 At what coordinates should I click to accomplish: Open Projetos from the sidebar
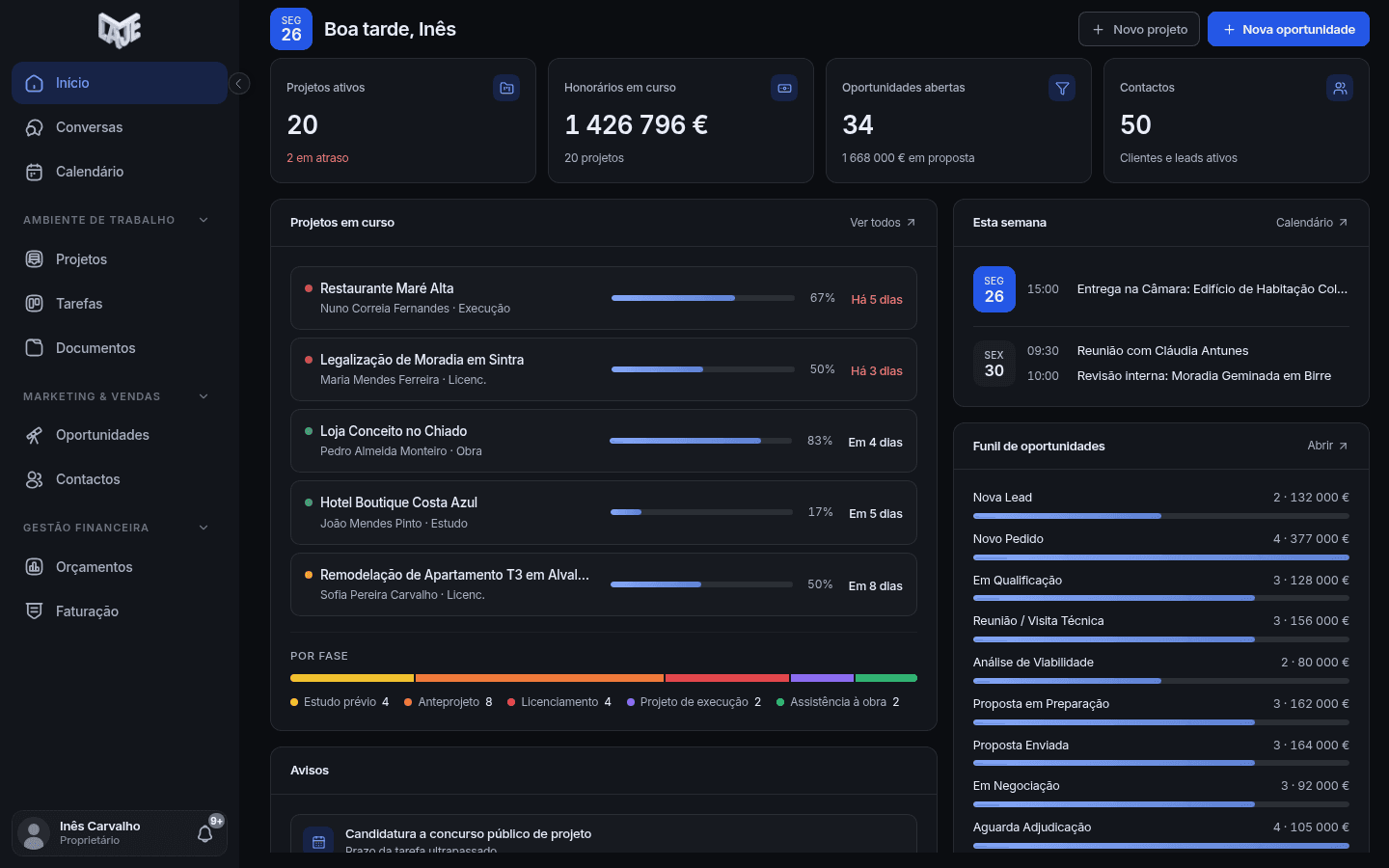click(120, 259)
